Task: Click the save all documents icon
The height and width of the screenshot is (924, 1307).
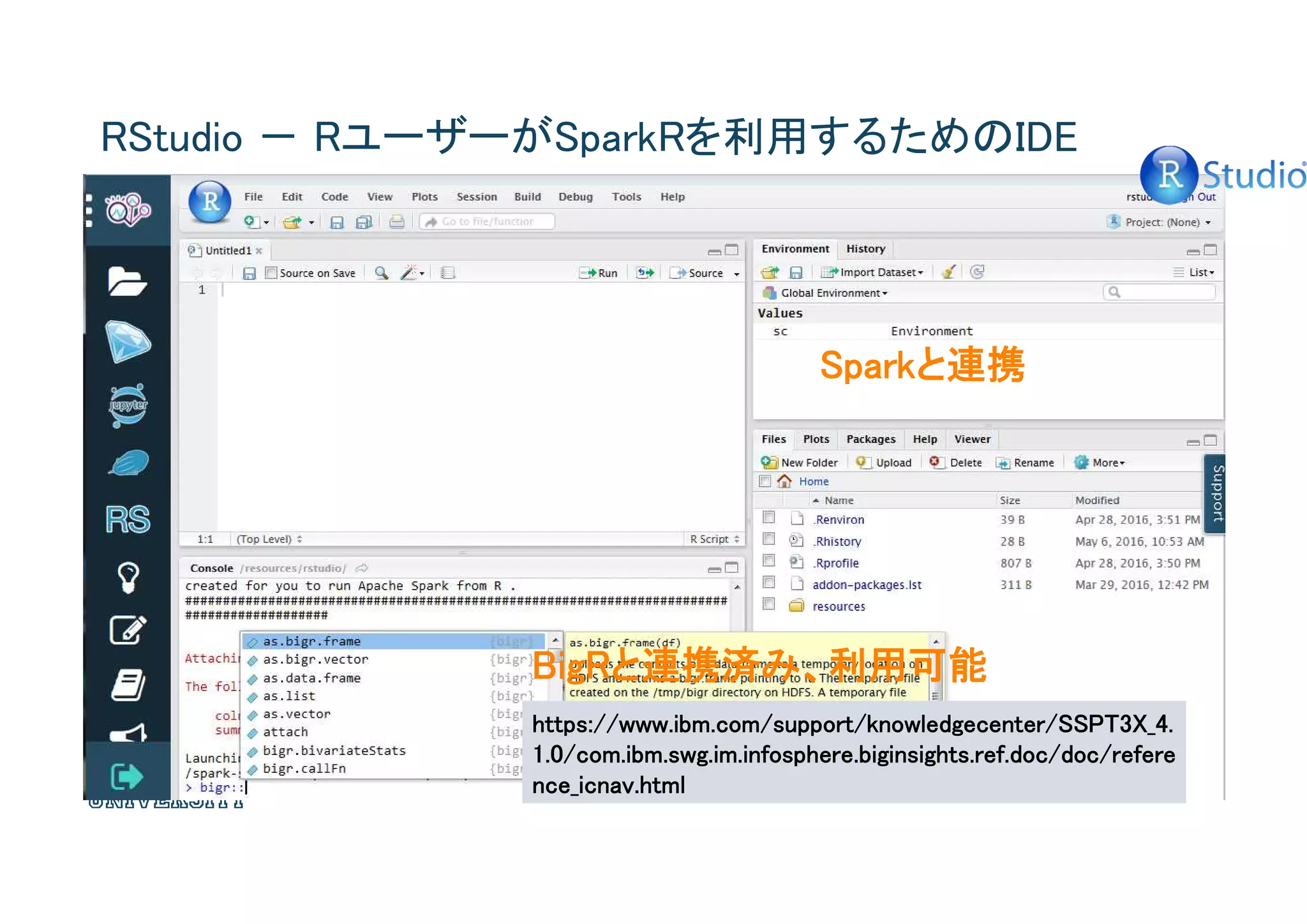Action: pos(364,222)
